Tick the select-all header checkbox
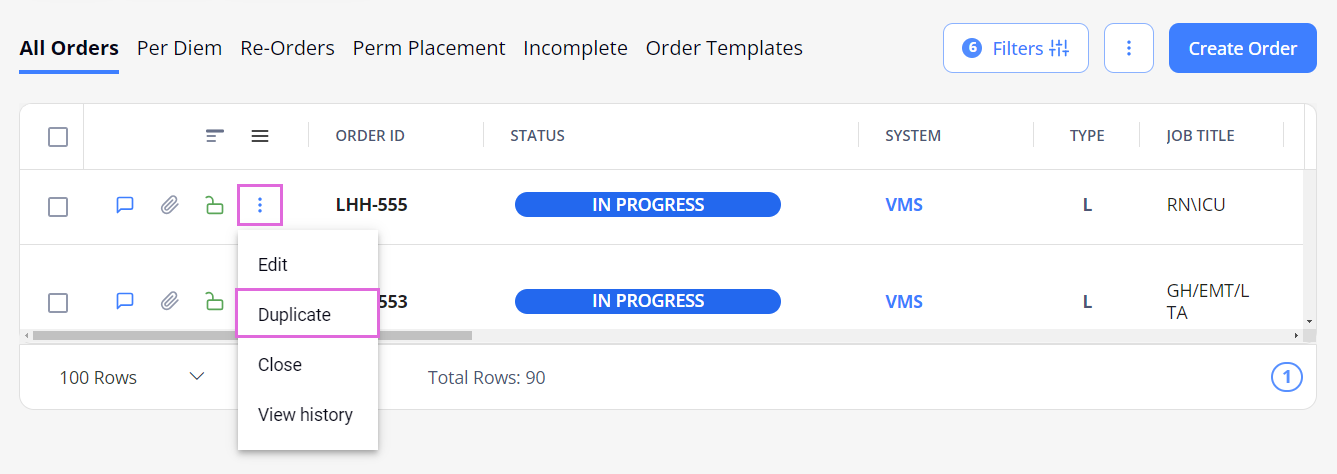1337x474 pixels. tap(58, 137)
